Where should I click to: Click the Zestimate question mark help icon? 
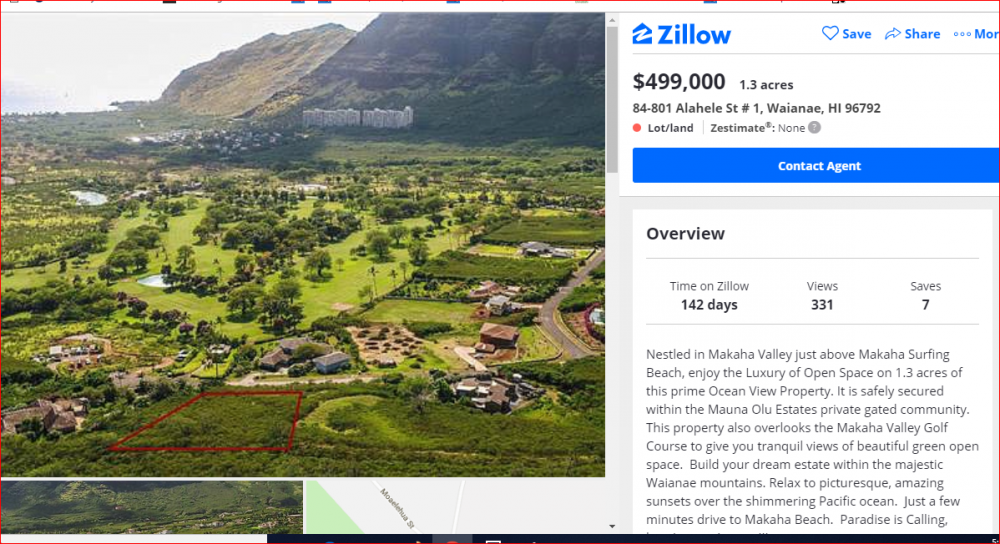click(x=814, y=128)
